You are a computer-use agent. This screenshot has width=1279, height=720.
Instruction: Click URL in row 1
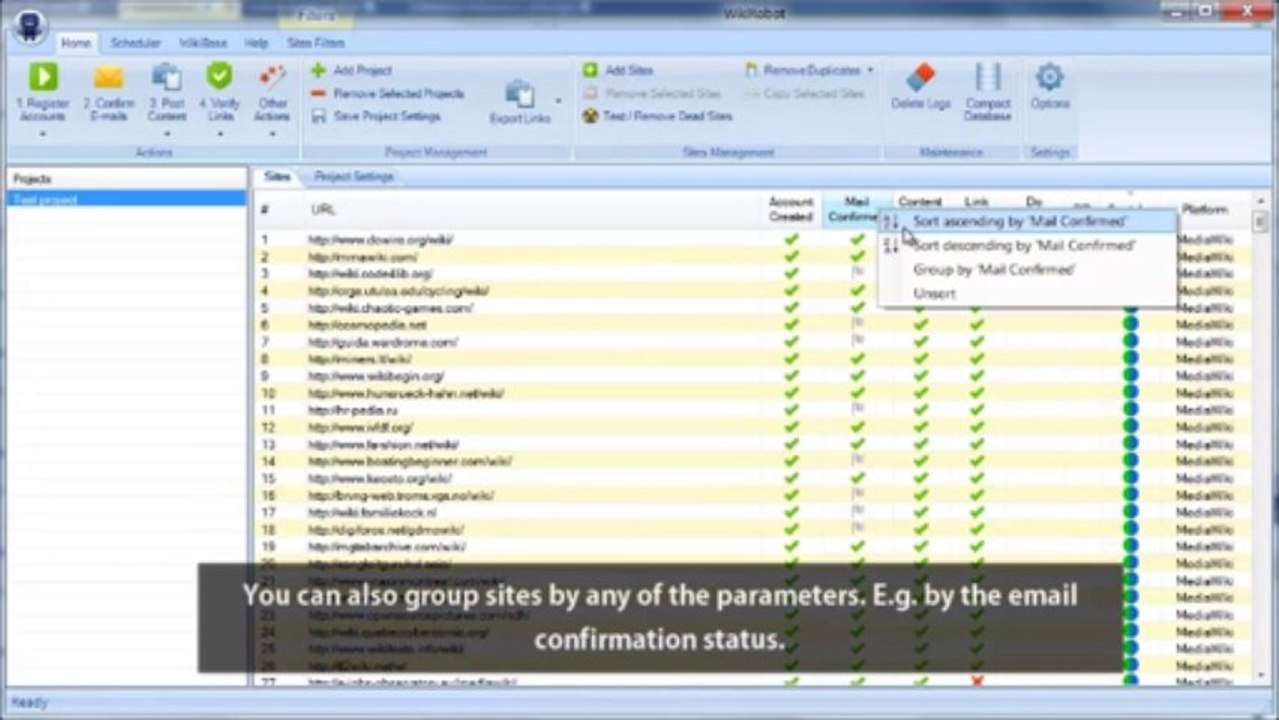click(381, 240)
